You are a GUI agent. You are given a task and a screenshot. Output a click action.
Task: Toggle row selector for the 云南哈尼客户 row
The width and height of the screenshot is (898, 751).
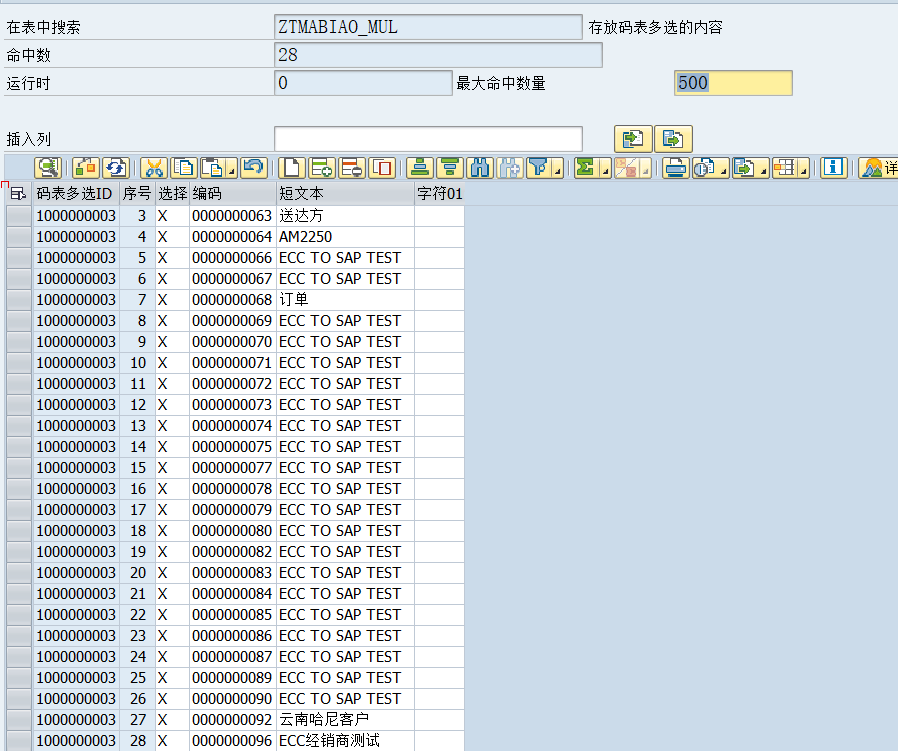(19, 720)
